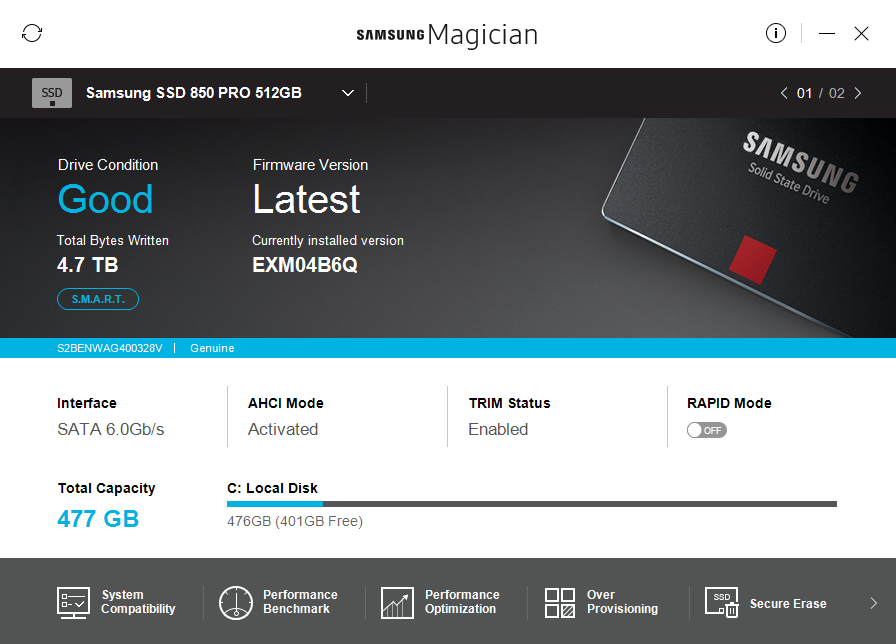Click the Performance Benchmark gauge icon
The image size is (896, 644).
point(235,602)
